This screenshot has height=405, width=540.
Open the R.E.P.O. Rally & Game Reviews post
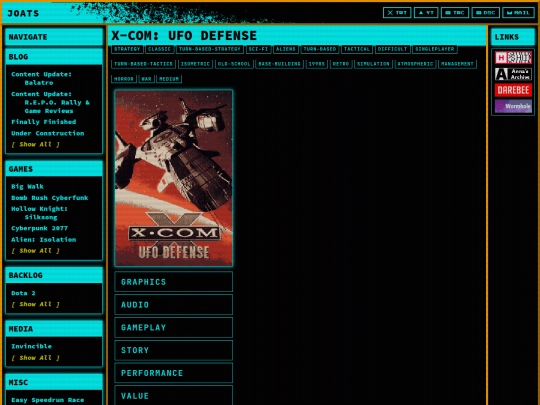[x=50, y=102]
